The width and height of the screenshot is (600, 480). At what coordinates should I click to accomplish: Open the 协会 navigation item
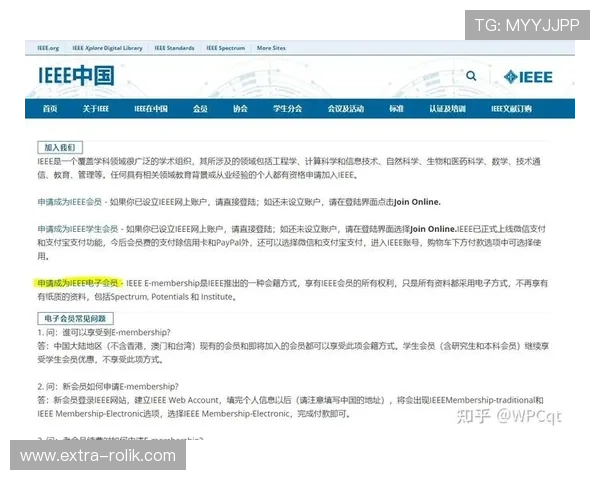[240, 109]
